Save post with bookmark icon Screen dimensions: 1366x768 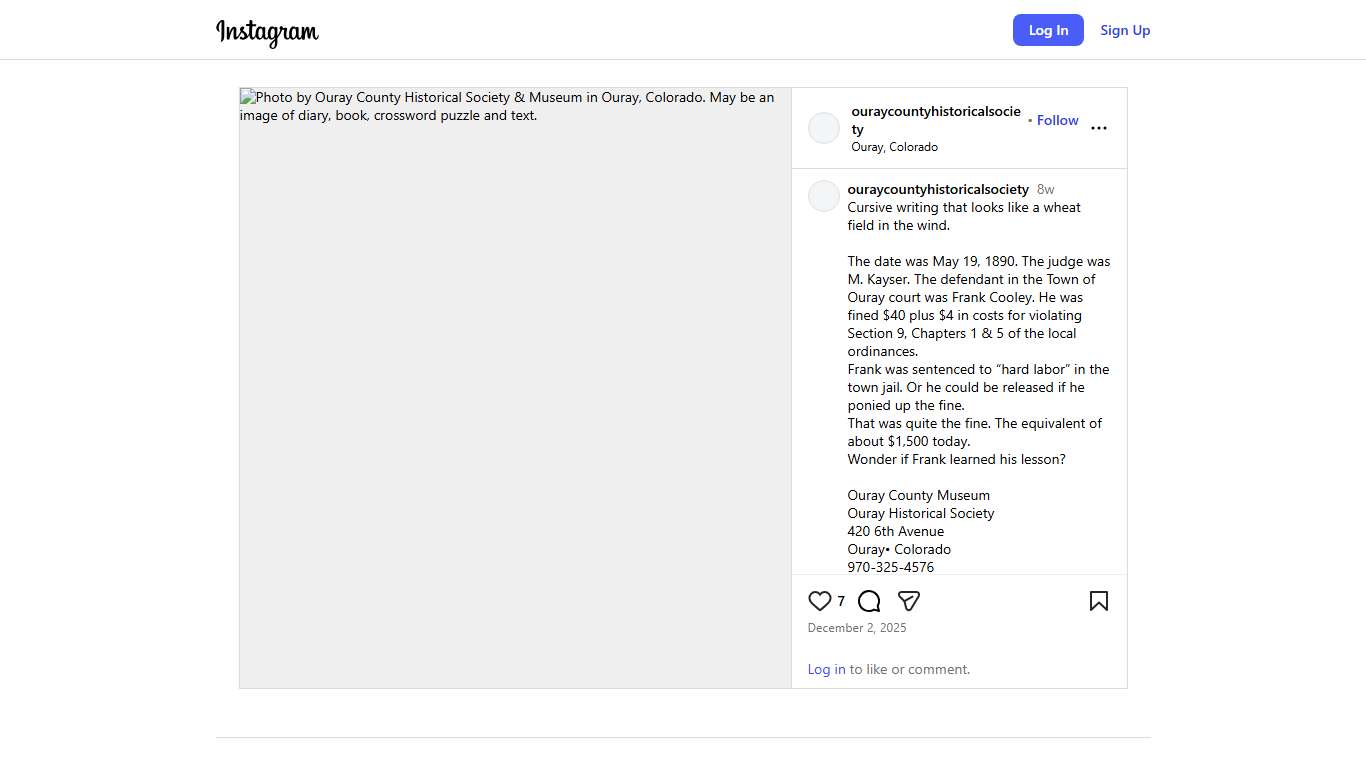coord(1098,601)
